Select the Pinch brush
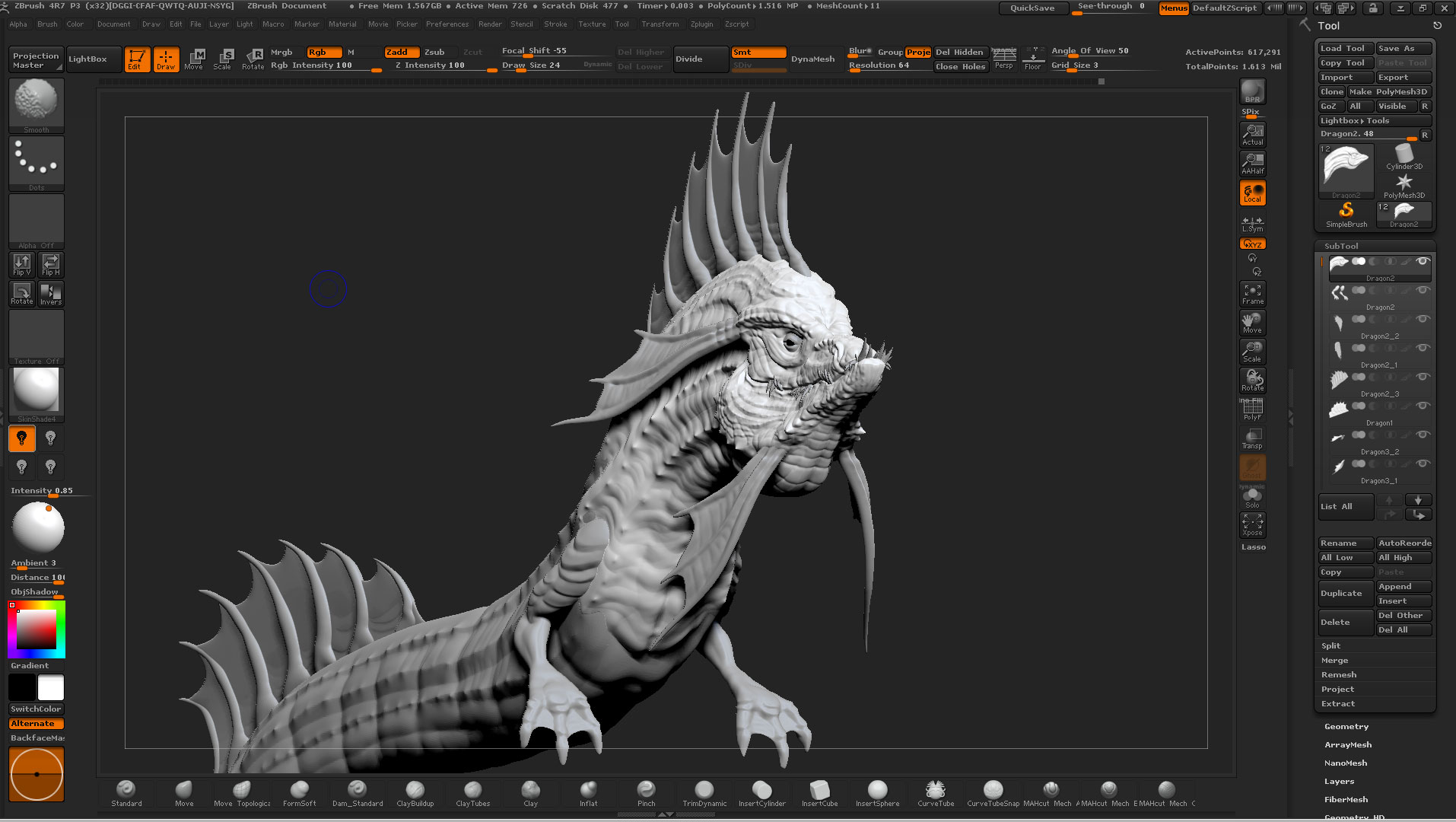This screenshot has width=1456, height=822. click(647, 793)
